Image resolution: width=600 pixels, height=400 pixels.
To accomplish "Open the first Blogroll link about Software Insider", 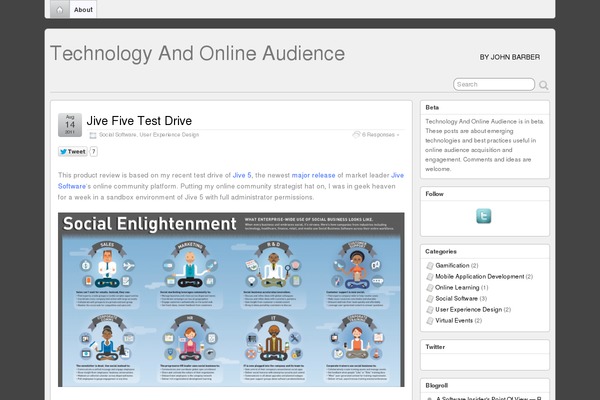I will click(489, 398).
